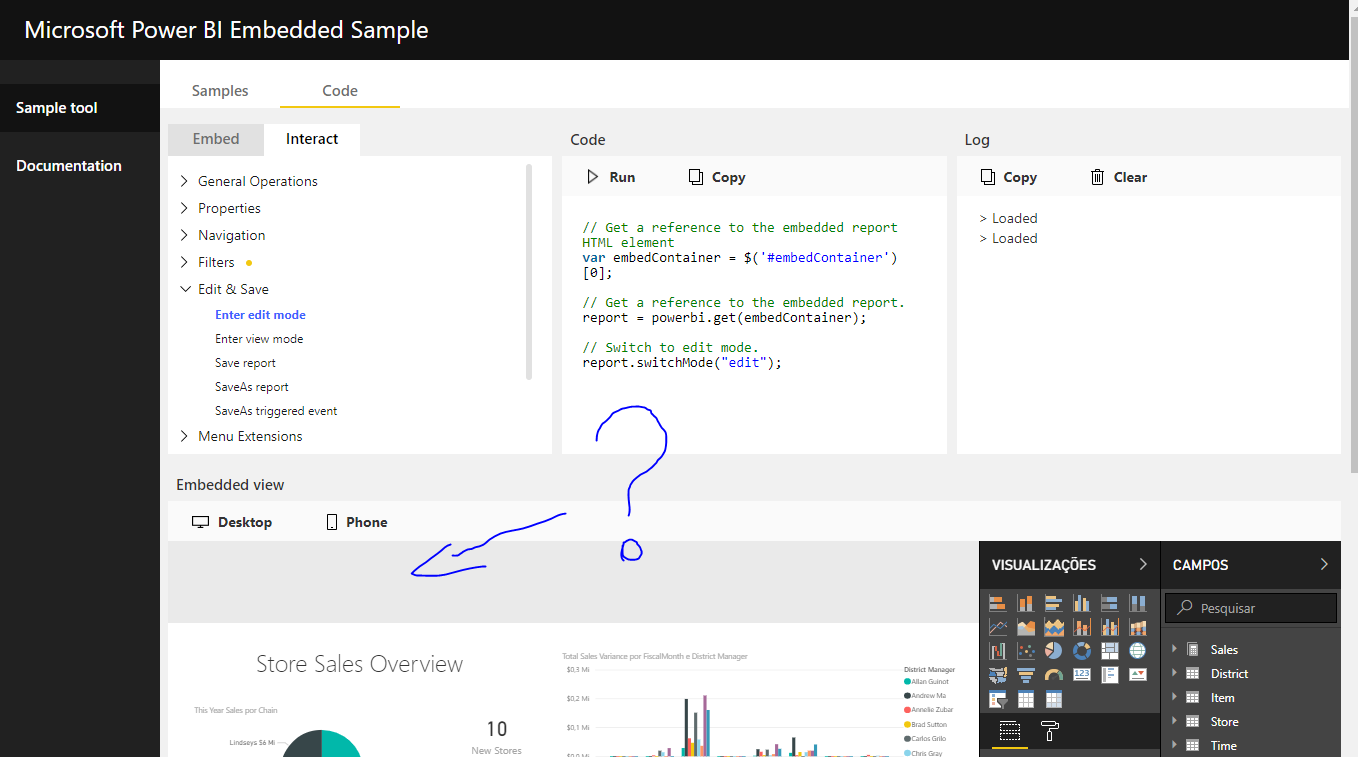Screen dimensions: 1358x757
Task: Switch embedded view to Phone
Action: [357, 522]
